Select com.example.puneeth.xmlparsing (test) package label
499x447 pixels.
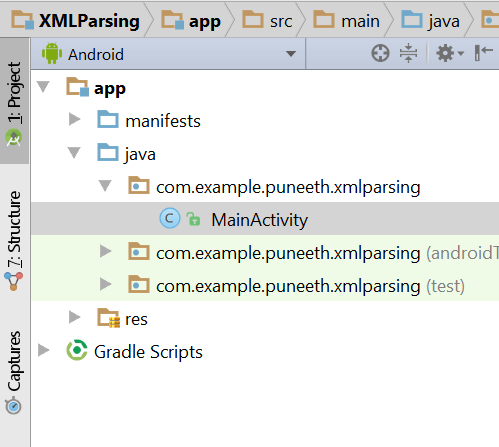[310, 286]
